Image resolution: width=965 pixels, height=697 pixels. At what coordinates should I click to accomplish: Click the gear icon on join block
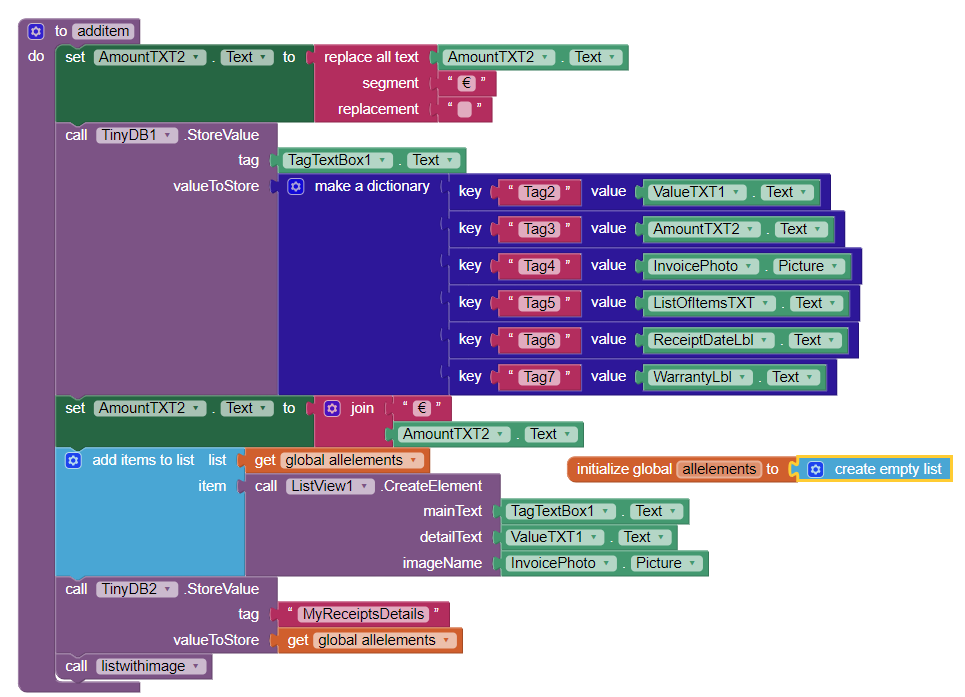[333, 408]
